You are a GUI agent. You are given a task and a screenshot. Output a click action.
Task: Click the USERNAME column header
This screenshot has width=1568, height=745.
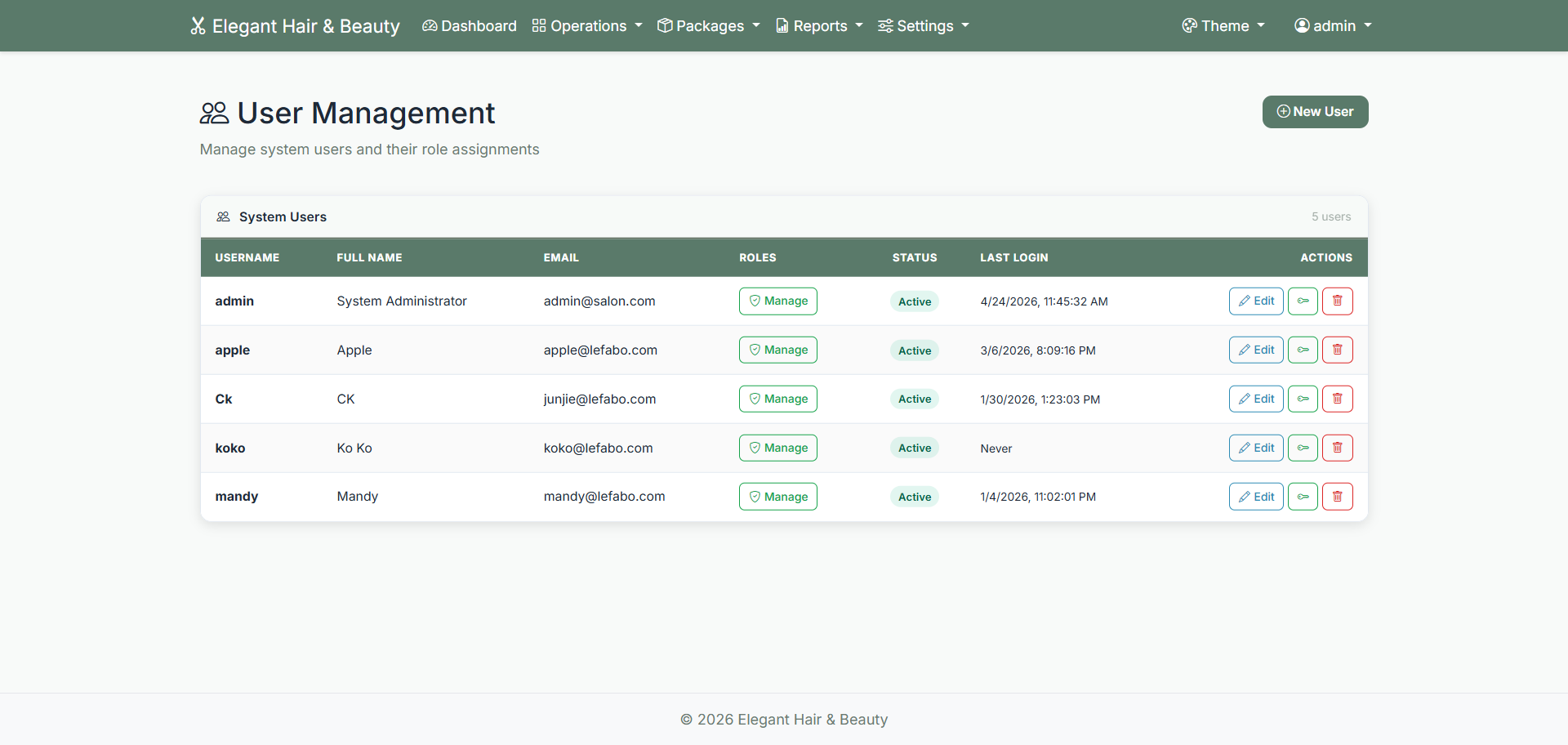pos(247,257)
